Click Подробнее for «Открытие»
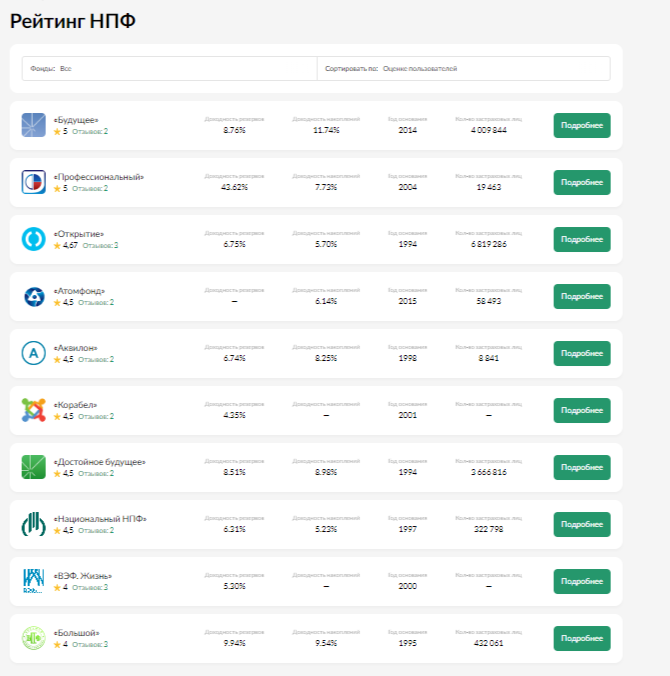 (x=582, y=239)
